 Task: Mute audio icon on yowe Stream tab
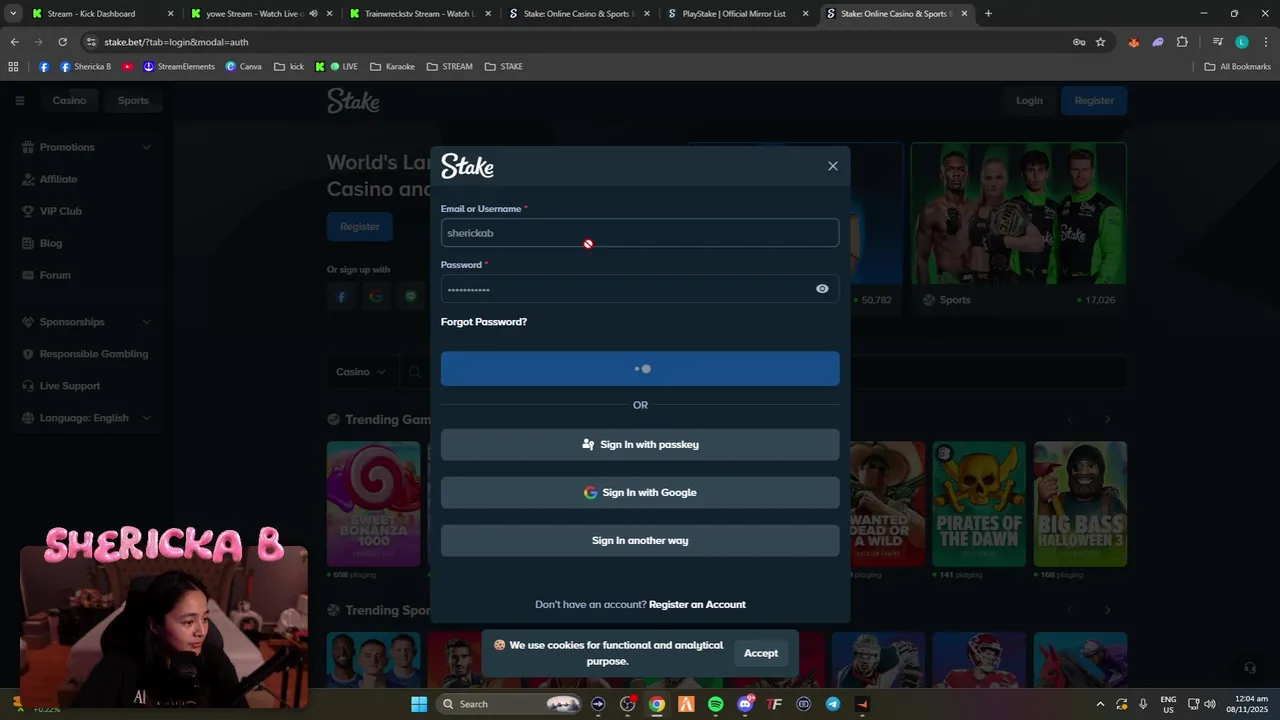314,14
